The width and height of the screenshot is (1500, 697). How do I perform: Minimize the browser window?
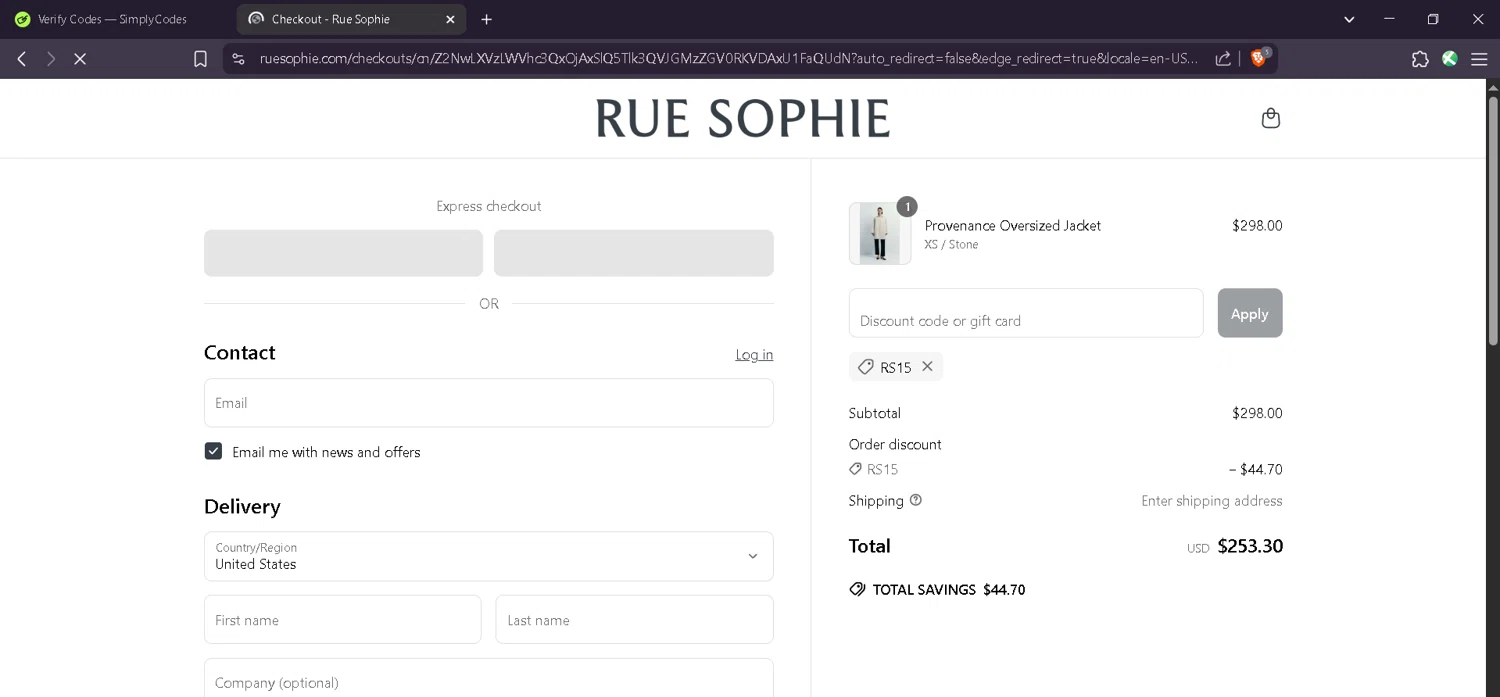[1389, 19]
